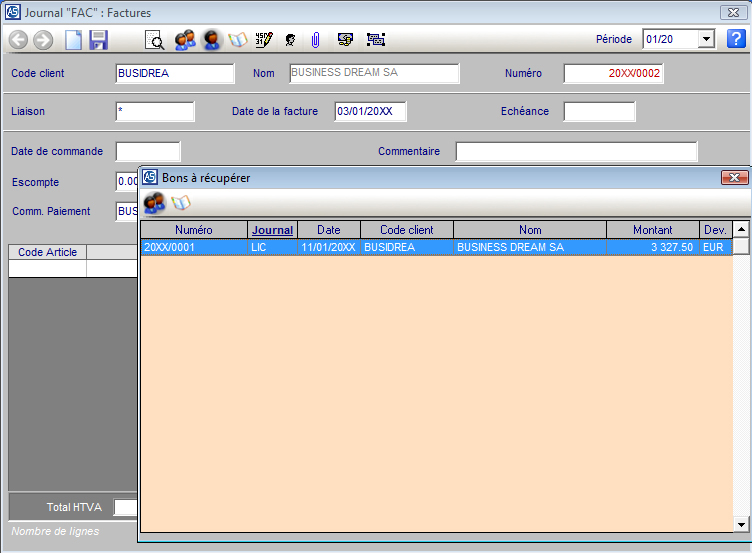Click into the Commentaire text field

(x=576, y=152)
